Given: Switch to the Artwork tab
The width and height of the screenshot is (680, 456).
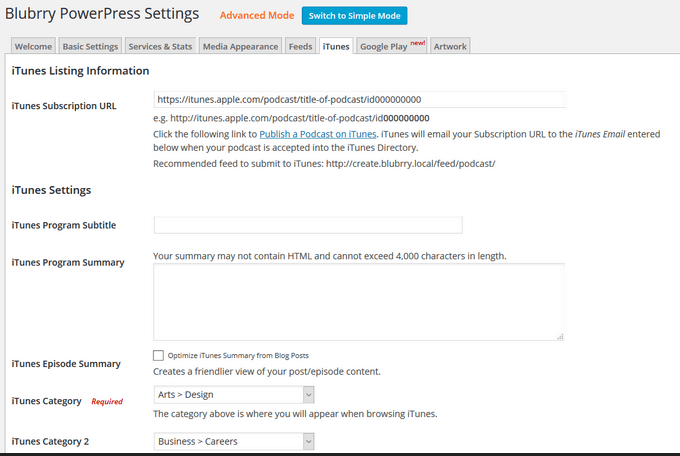Looking at the screenshot, I should pyautogui.click(x=450, y=46).
